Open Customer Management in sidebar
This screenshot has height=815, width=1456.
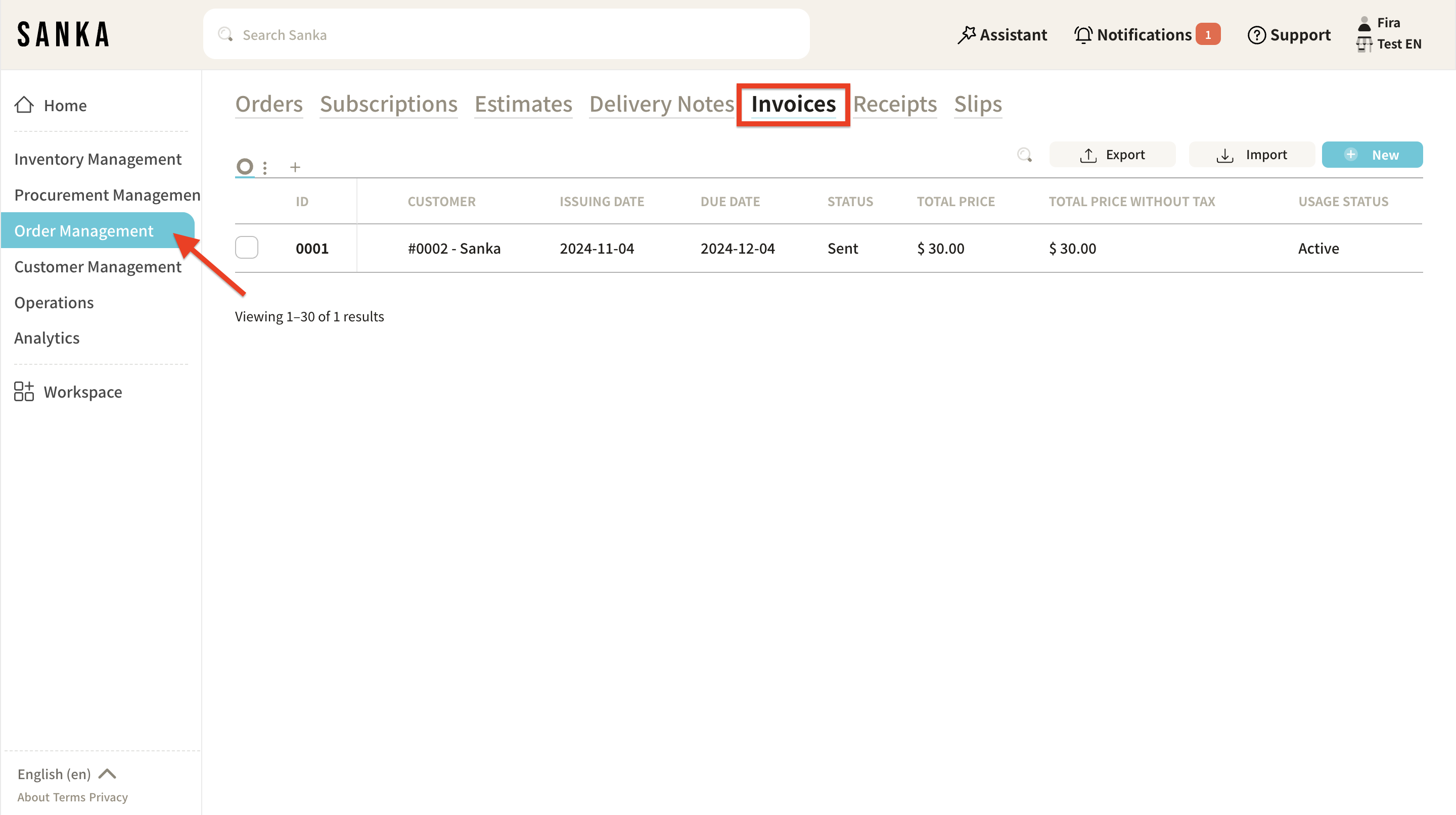click(97, 267)
